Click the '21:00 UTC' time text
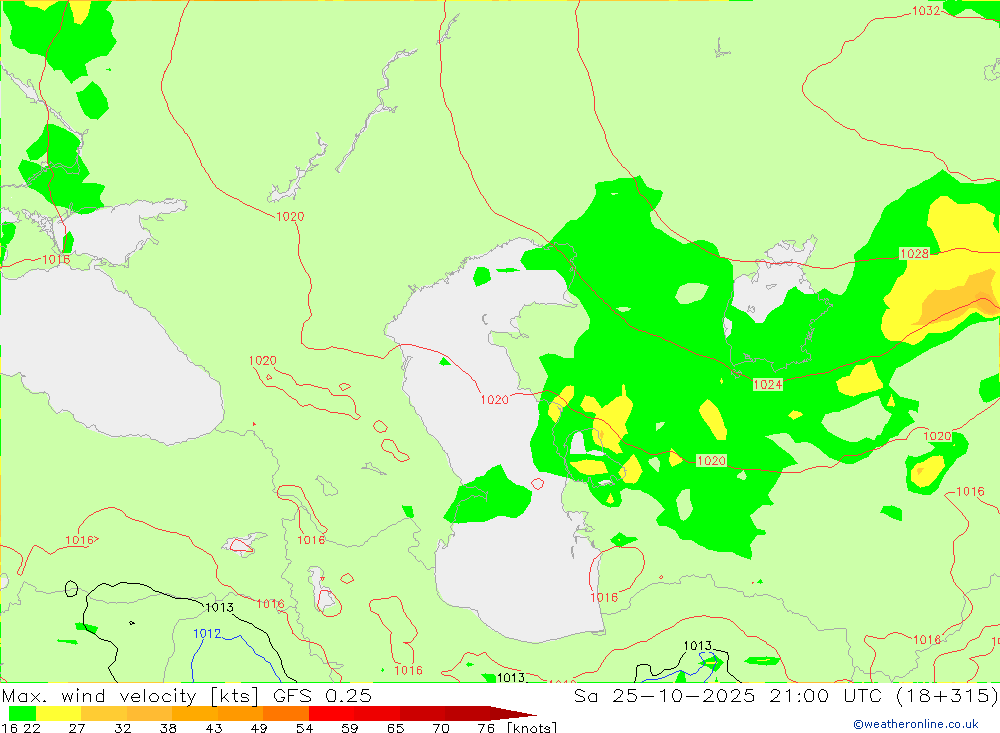The width and height of the screenshot is (1000, 733). click(x=826, y=695)
